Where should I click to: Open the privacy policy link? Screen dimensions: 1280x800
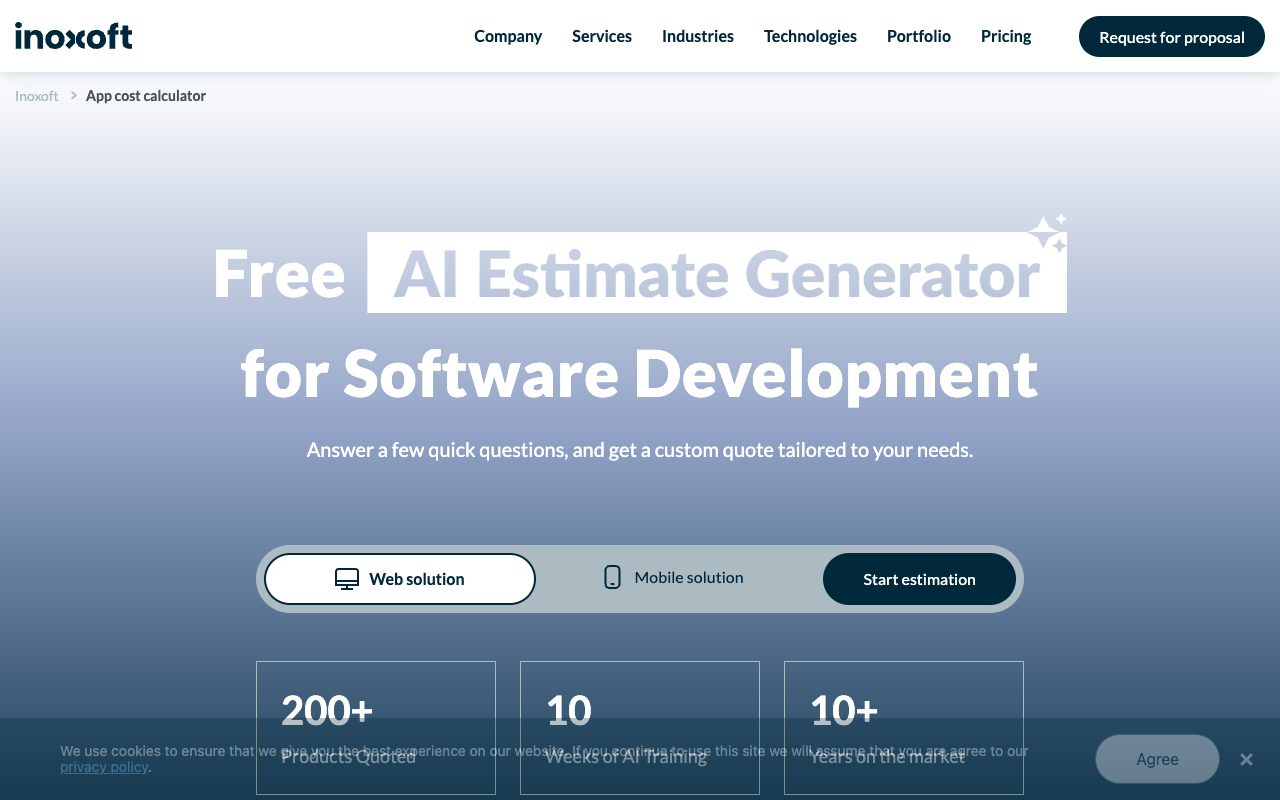coord(104,767)
